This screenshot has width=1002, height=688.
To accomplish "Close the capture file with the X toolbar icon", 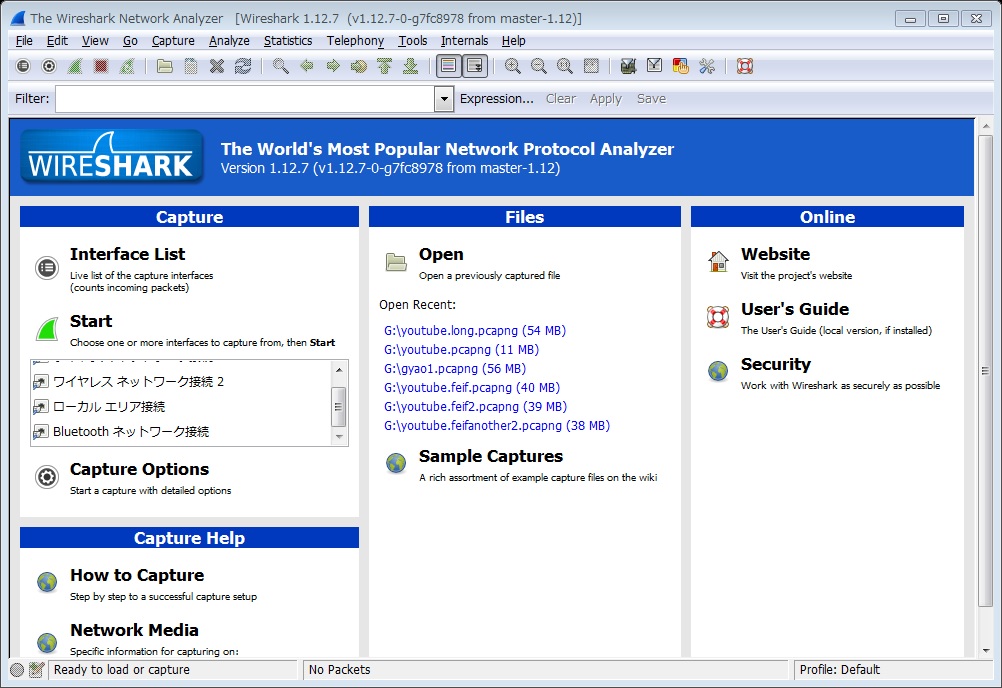I will tap(217, 66).
